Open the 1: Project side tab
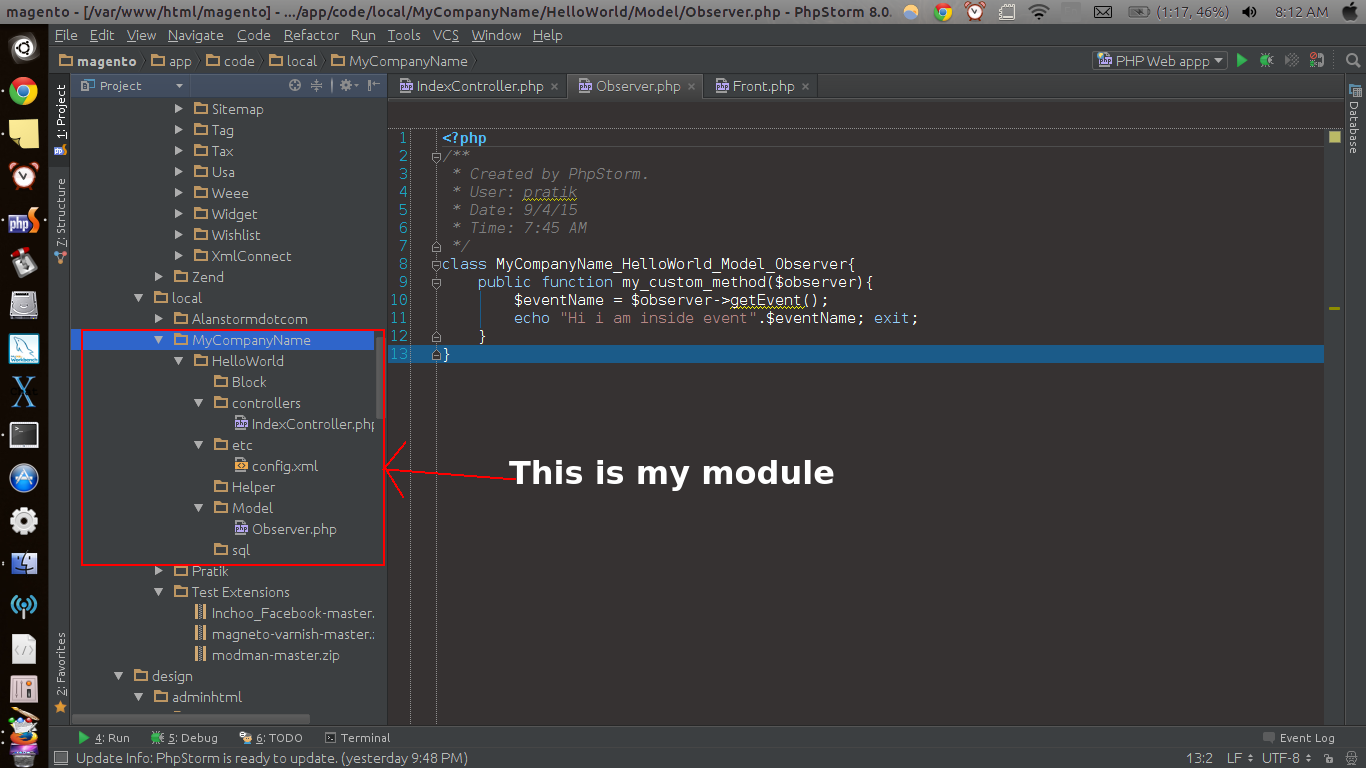Image resolution: width=1366 pixels, height=768 pixels. [60, 118]
